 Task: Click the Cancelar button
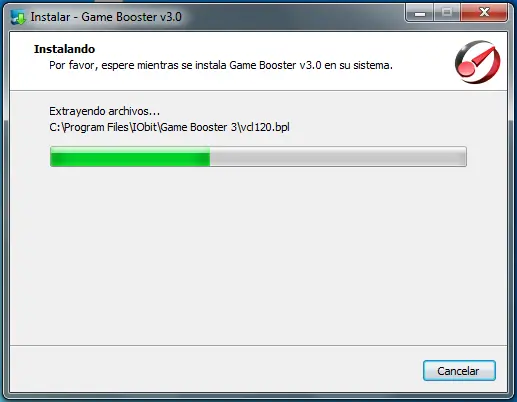(x=459, y=371)
